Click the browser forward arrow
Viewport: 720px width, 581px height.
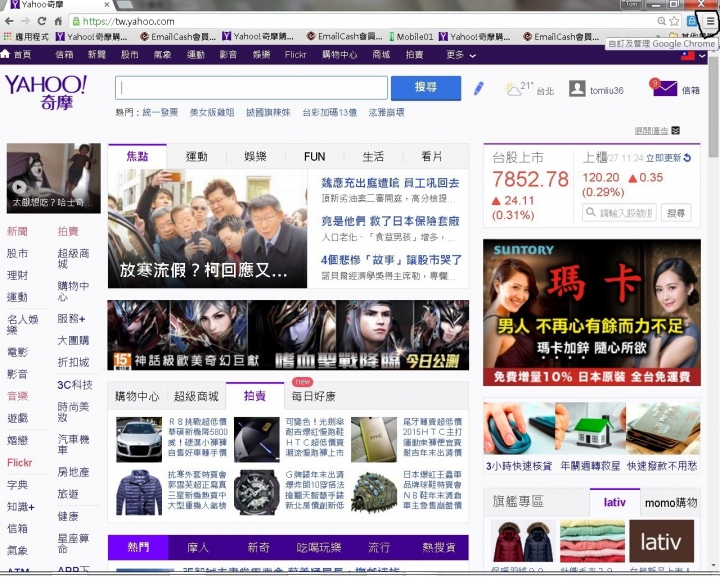click(25, 21)
